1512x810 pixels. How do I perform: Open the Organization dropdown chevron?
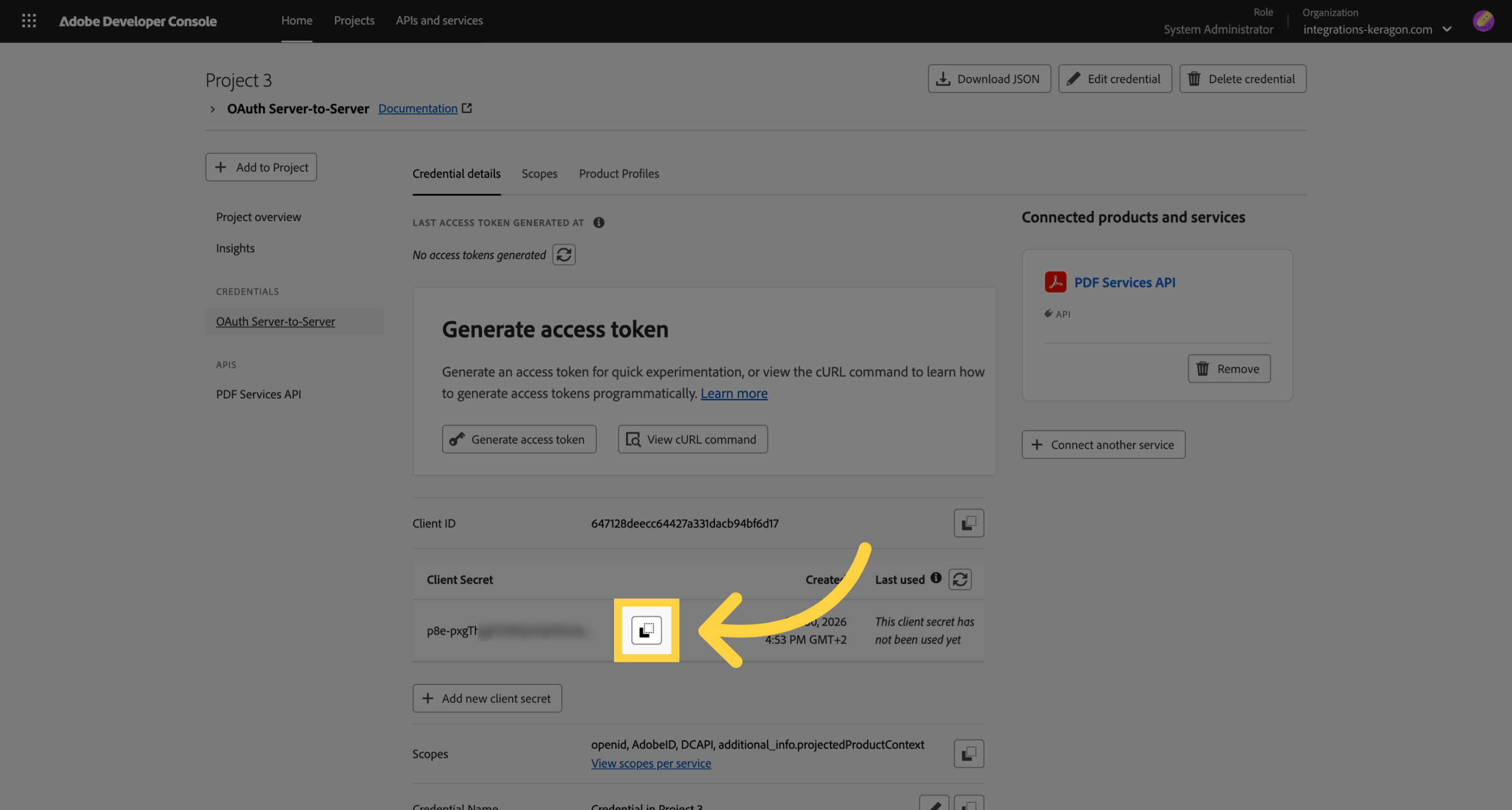click(1447, 29)
